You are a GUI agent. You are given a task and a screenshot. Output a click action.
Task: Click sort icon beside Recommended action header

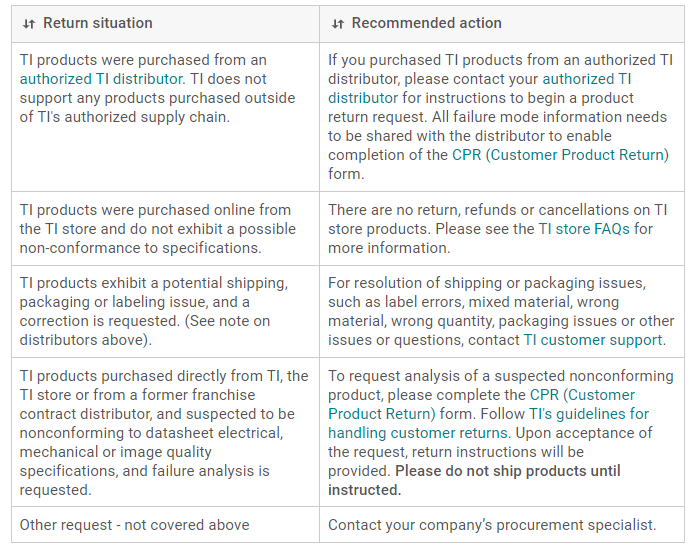click(337, 23)
